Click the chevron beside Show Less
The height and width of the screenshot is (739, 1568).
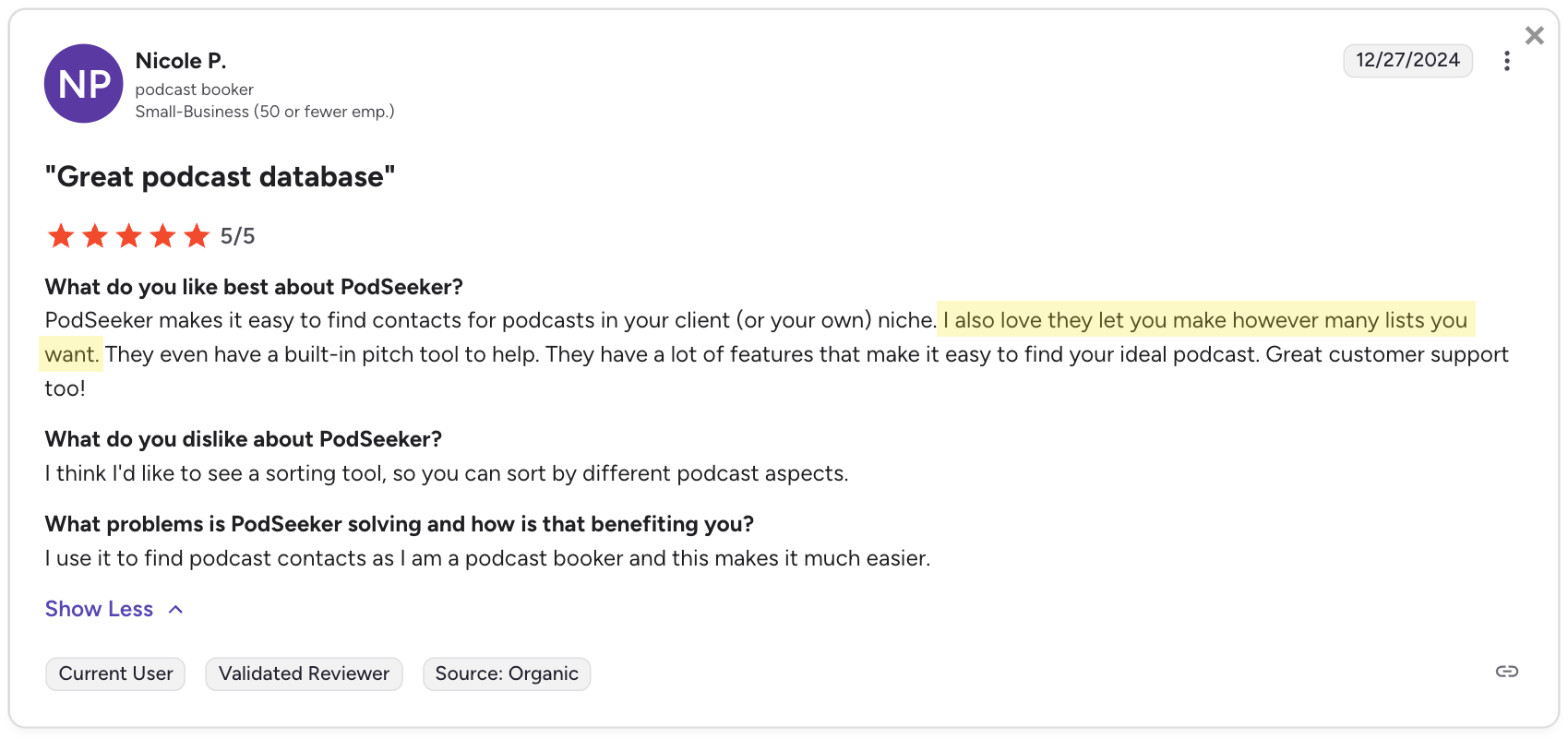coord(175,609)
